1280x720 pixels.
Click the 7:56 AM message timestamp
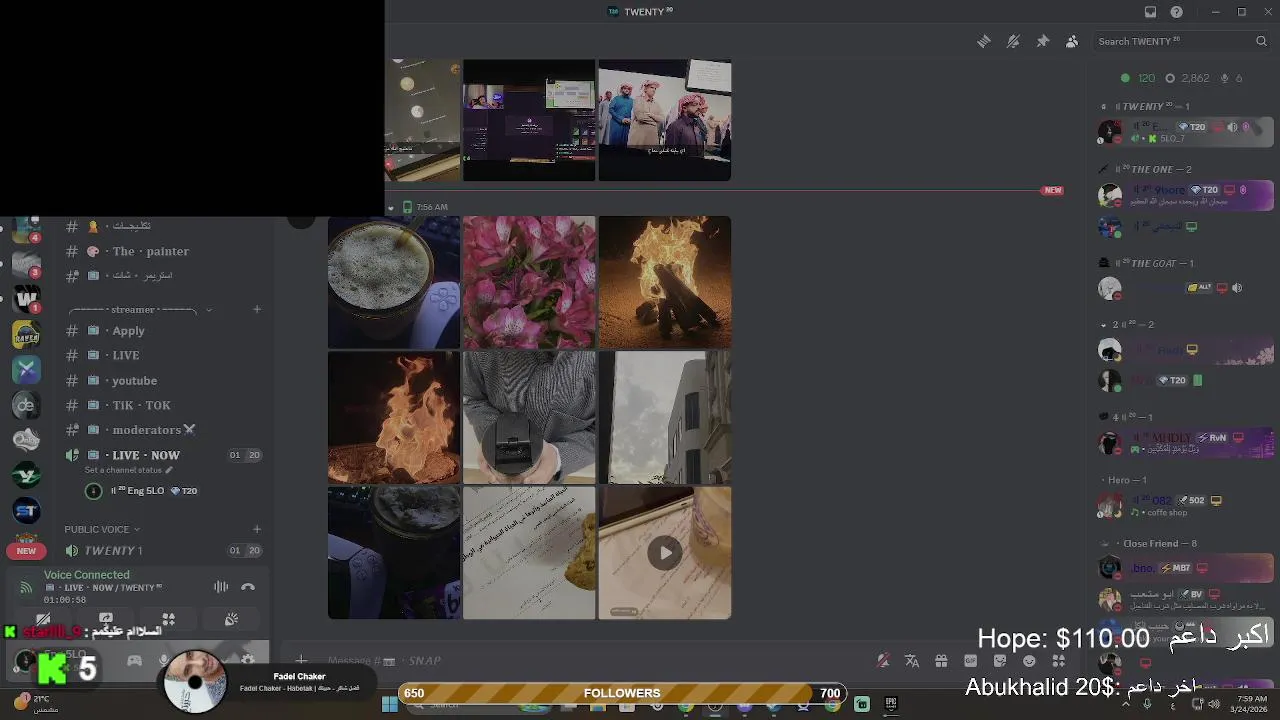point(432,207)
